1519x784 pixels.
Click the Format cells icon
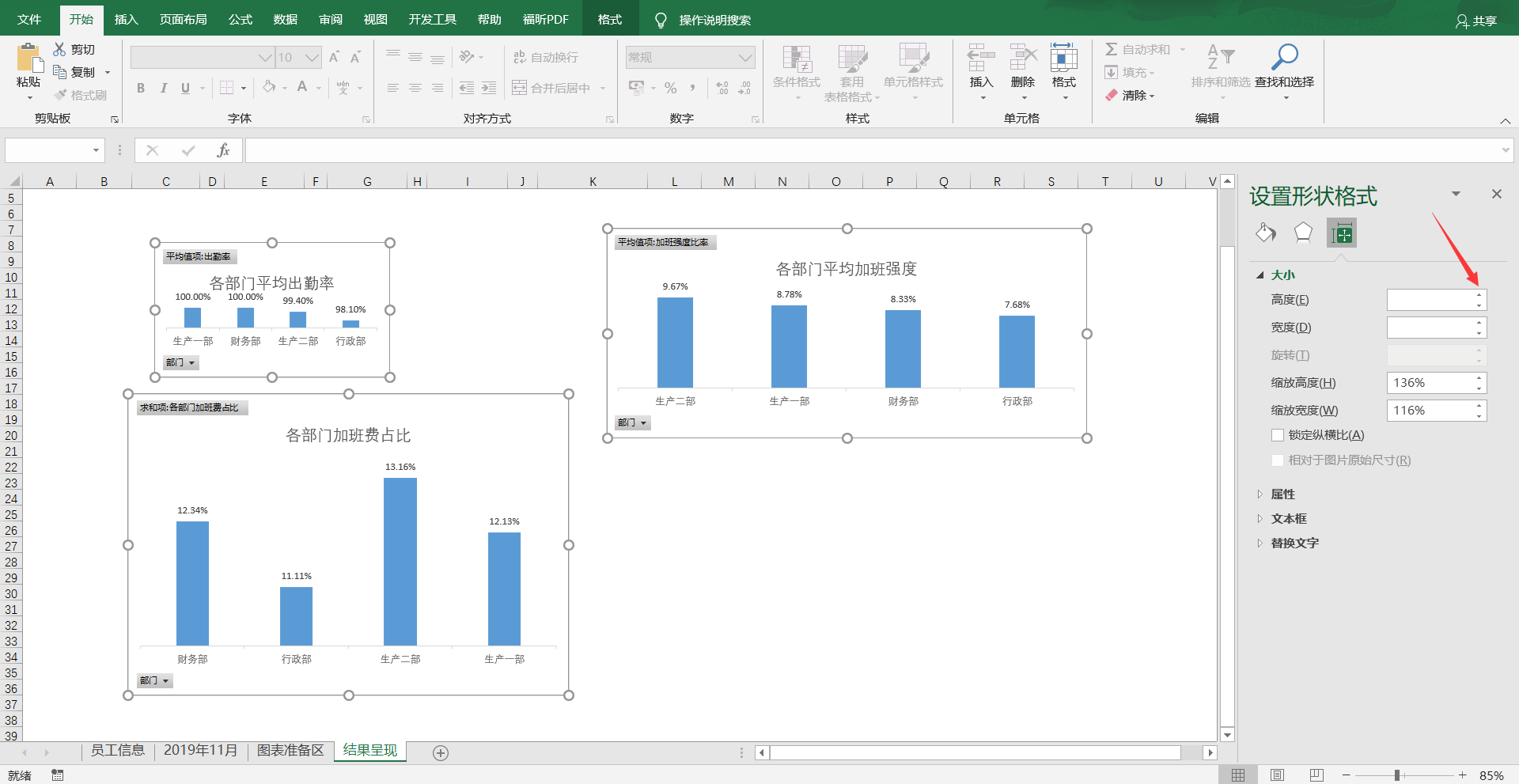coord(1064,58)
